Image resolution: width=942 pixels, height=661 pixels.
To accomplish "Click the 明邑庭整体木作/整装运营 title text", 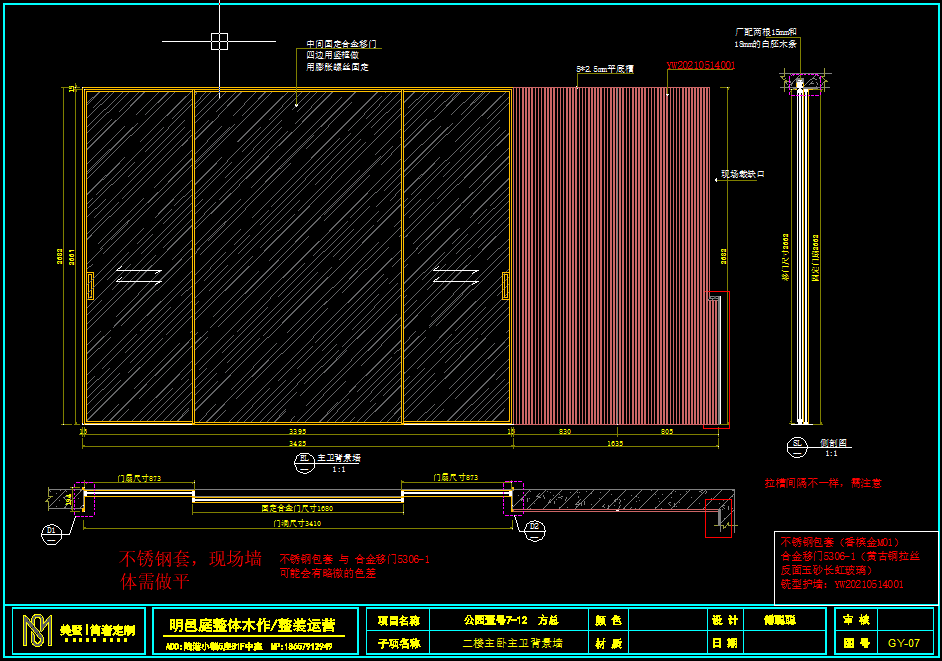I will 251,624.
